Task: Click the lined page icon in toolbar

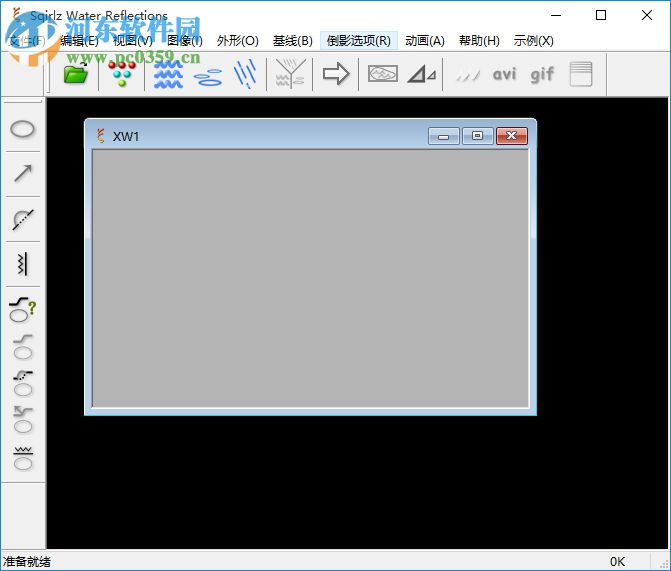Action: click(x=581, y=74)
